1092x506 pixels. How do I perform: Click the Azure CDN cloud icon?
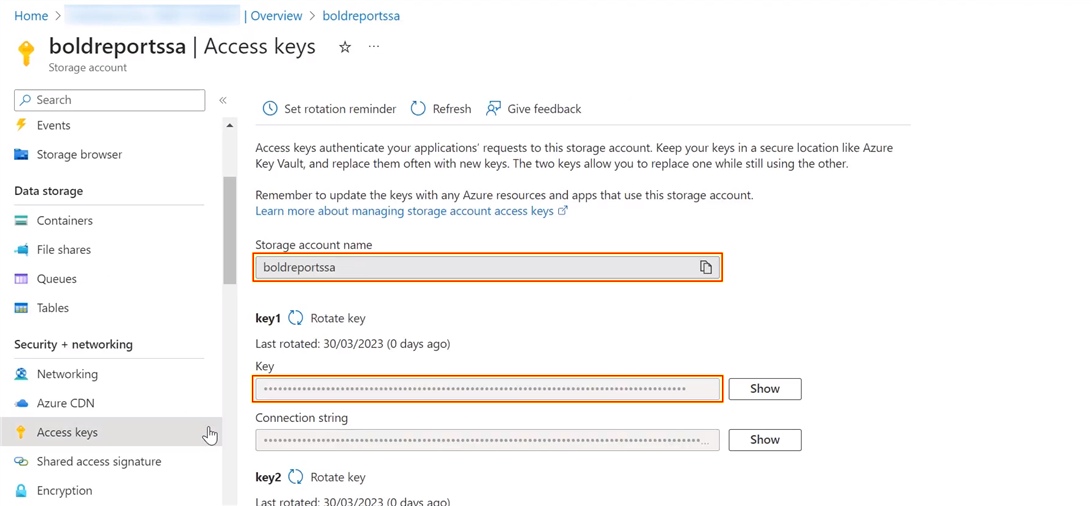[22, 403]
